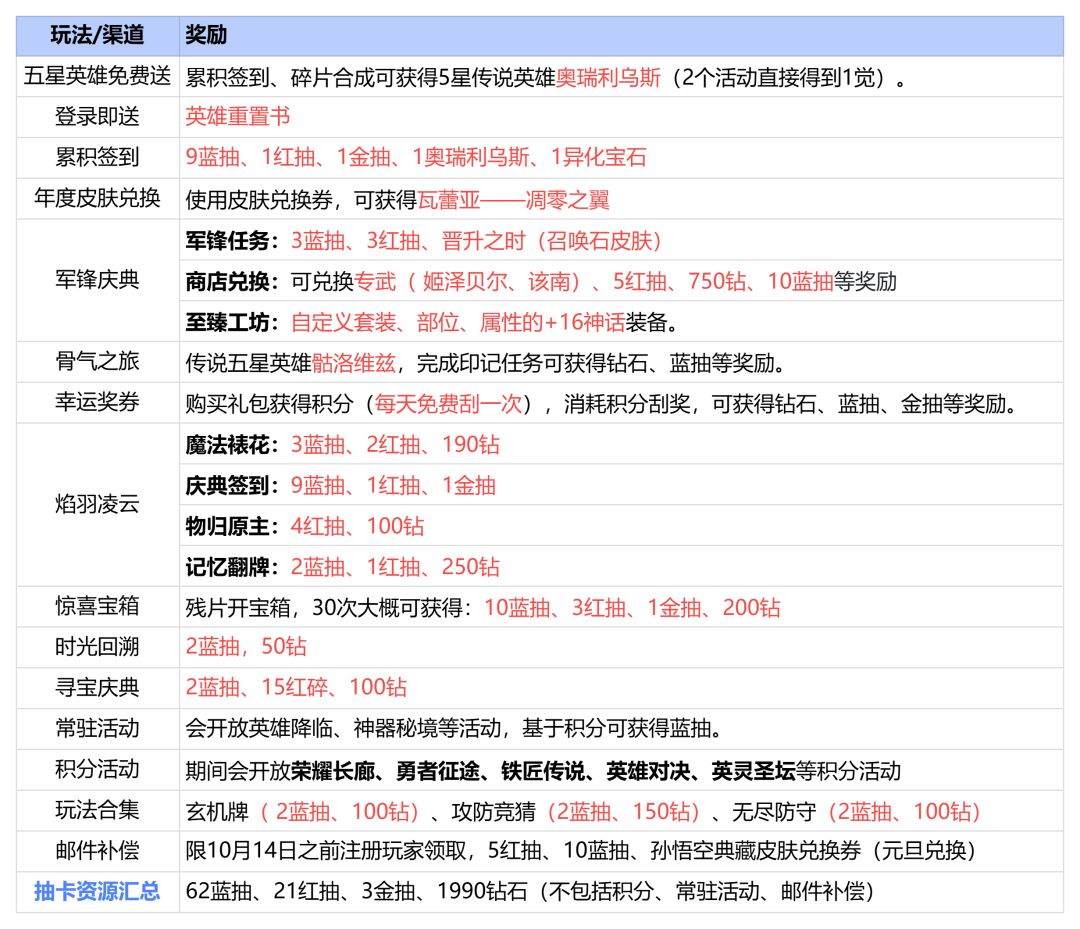Screen dimensions: 1080x929
Task: Click the "10蓝抽、3红抽、1金抽、200钻" reward text
Action: [632, 607]
